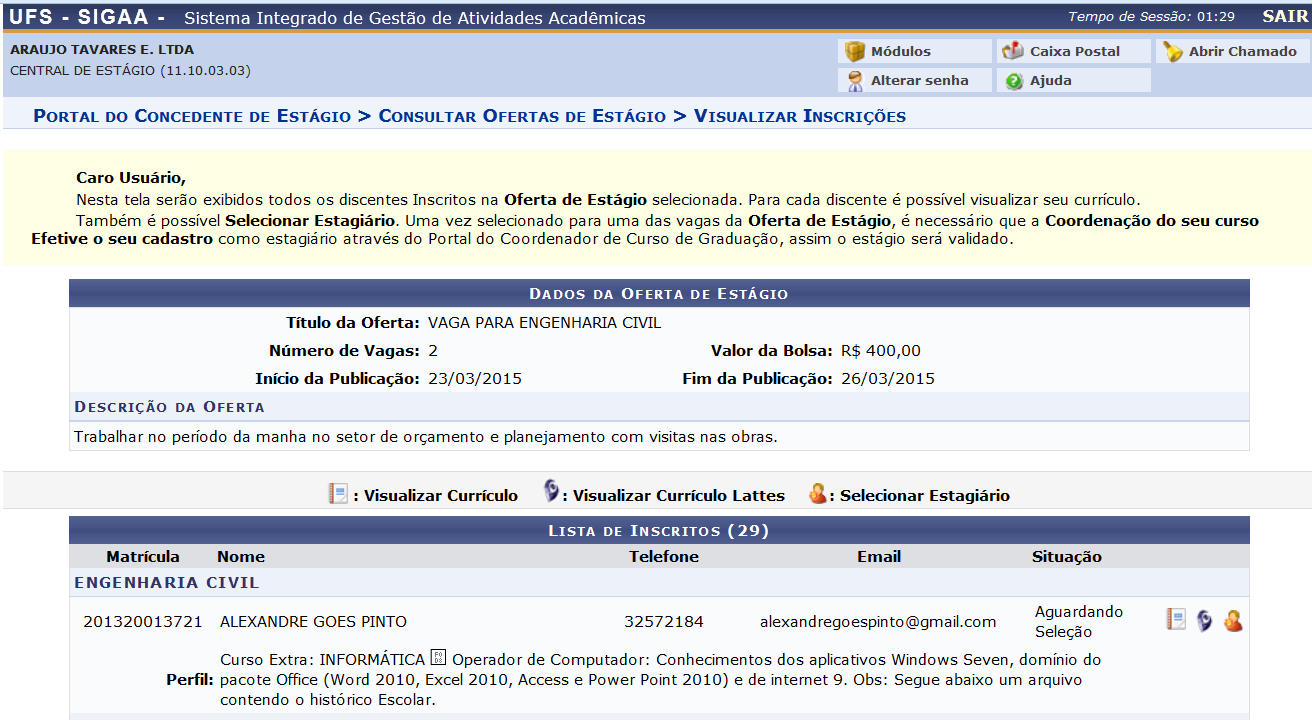Click SAIR to log out
The width and height of the screenshot is (1312, 720).
click(x=1284, y=16)
